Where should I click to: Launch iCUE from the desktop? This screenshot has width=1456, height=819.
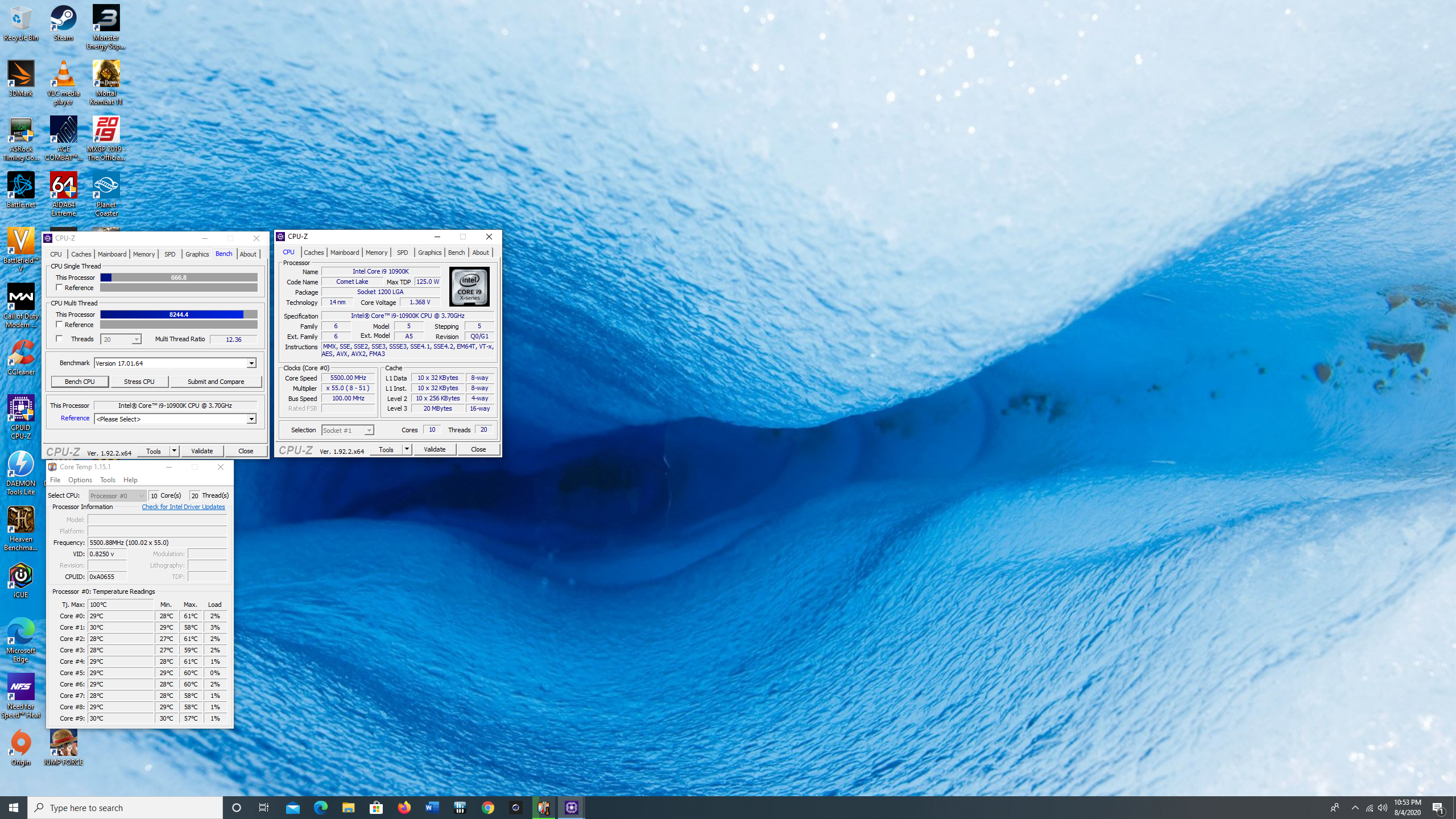(x=21, y=581)
